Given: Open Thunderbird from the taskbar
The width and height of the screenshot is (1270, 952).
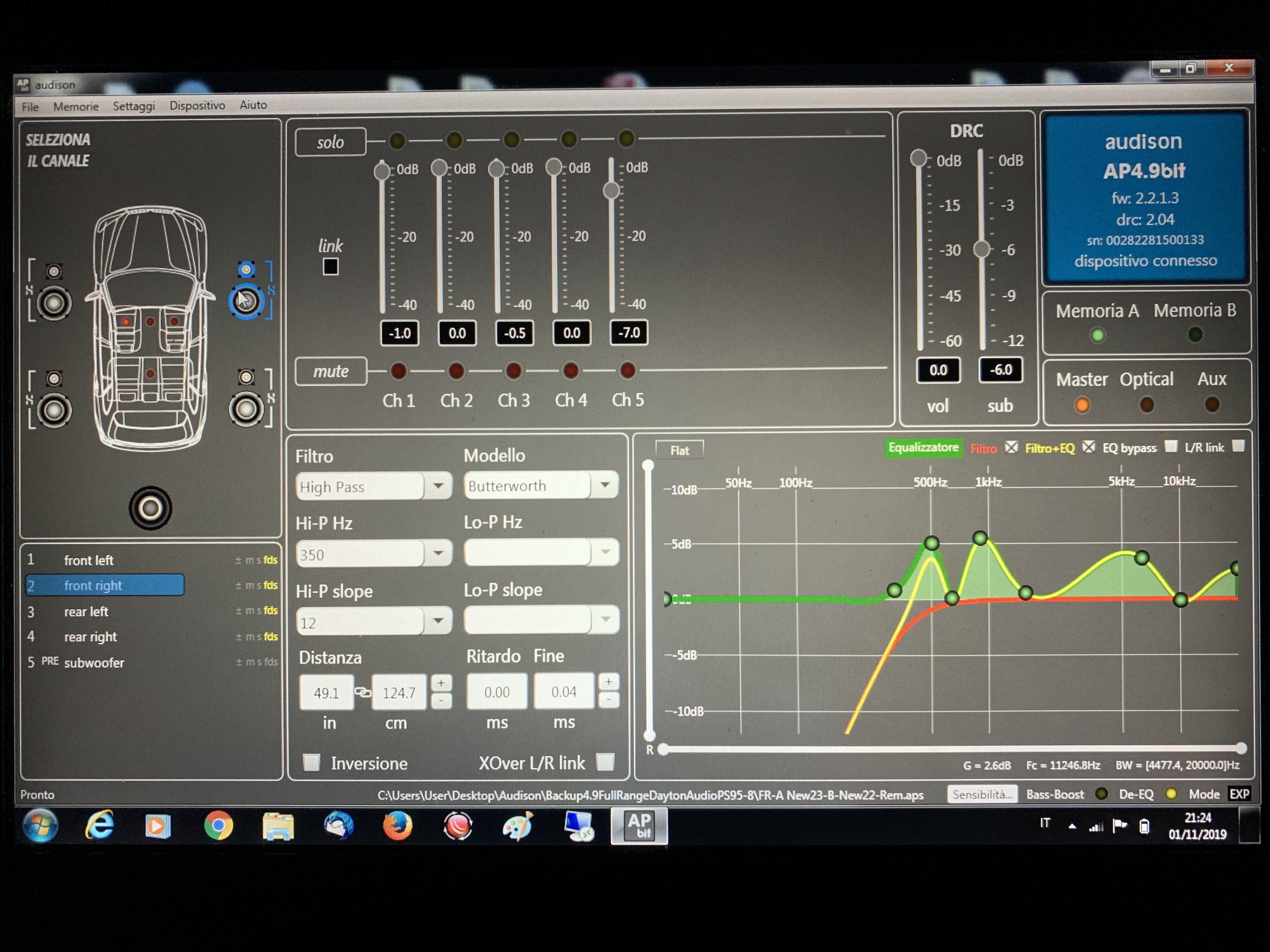Looking at the screenshot, I should coord(338,826).
